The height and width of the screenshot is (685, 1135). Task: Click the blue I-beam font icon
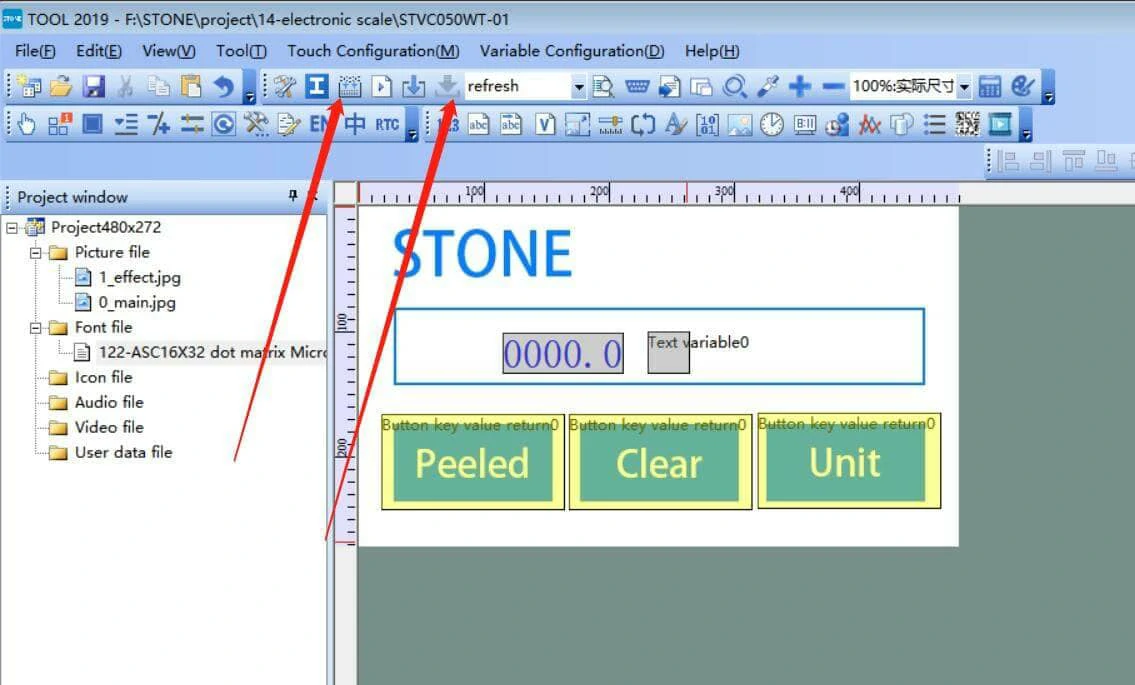pyautogui.click(x=316, y=86)
